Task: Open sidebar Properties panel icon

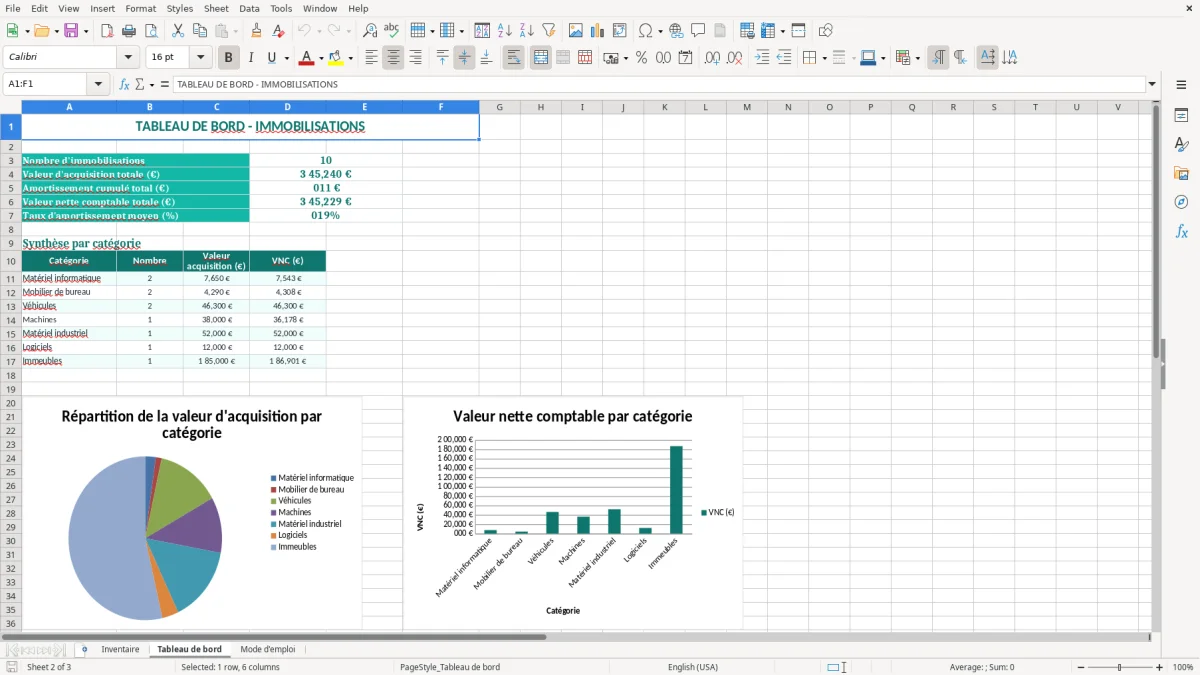Action: coord(1181,116)
